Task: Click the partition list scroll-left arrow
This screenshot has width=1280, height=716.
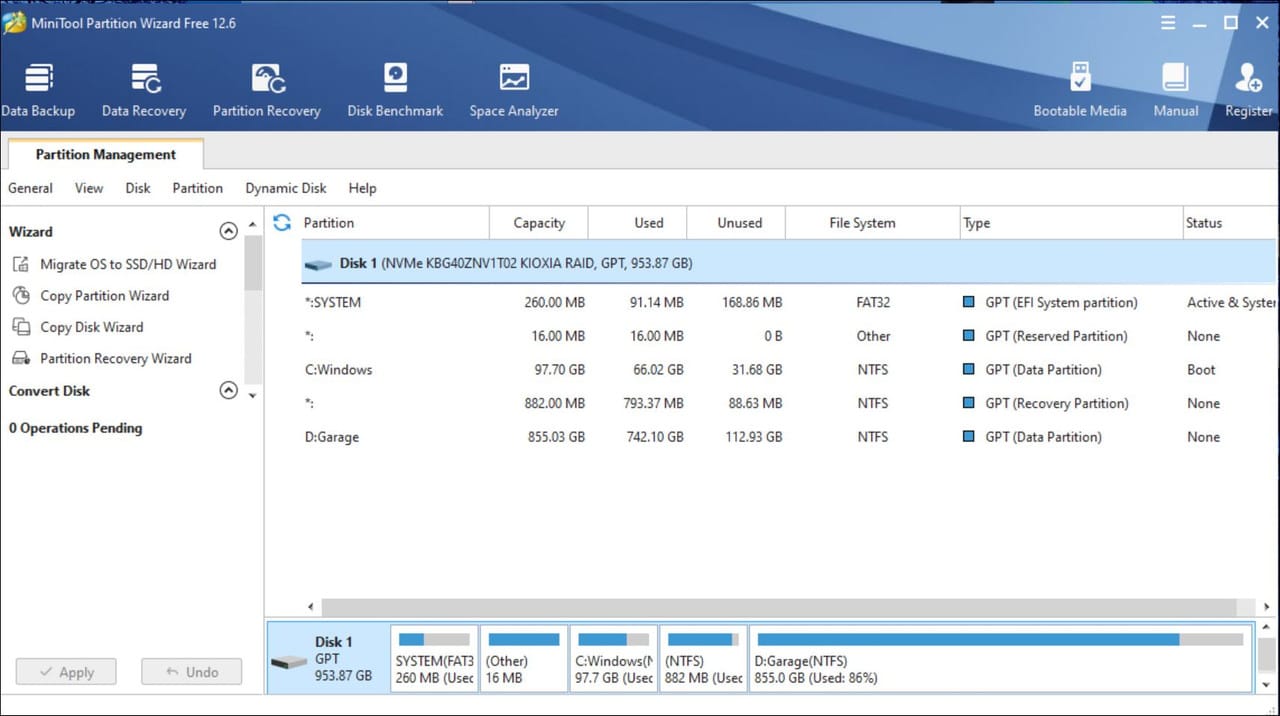Action: pyautogui.click(x=310, y=606)
